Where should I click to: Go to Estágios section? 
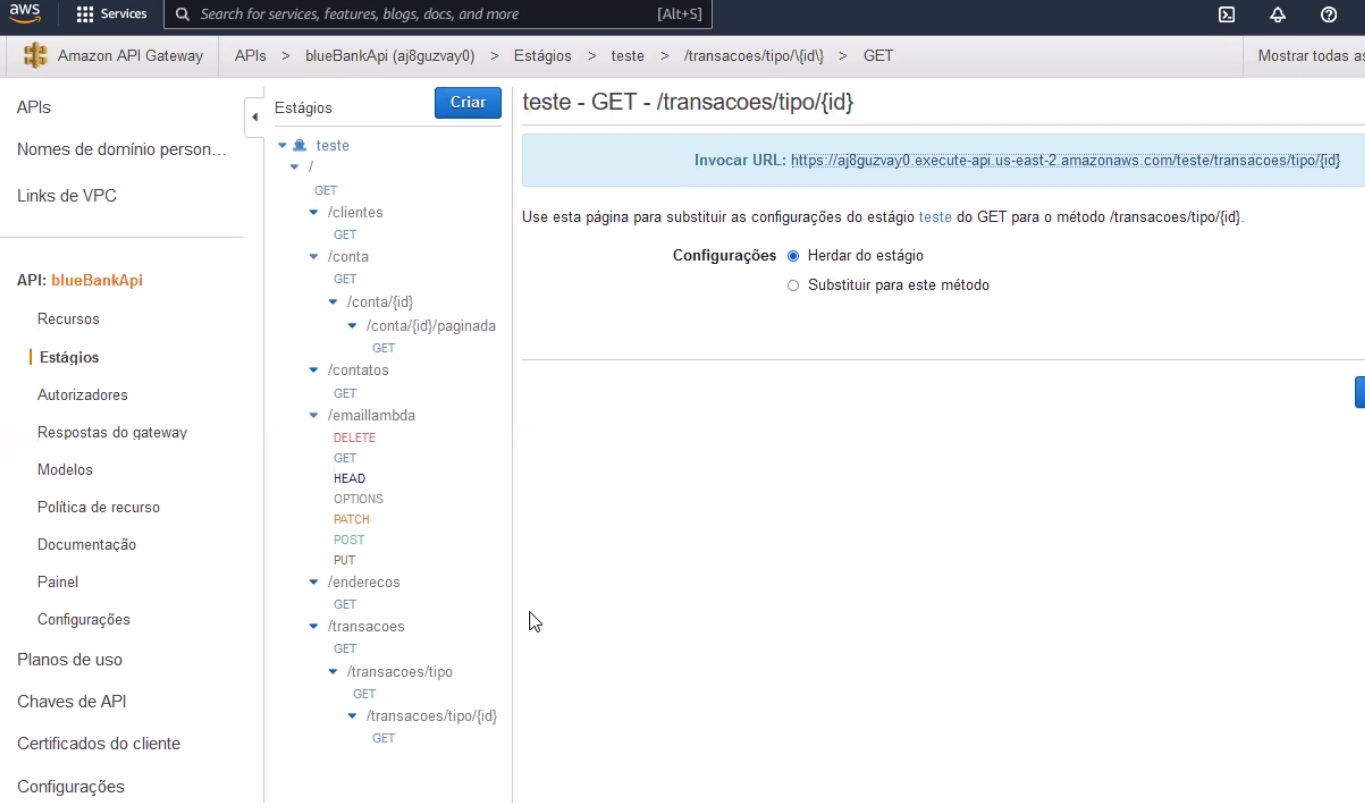click(69, 357)
